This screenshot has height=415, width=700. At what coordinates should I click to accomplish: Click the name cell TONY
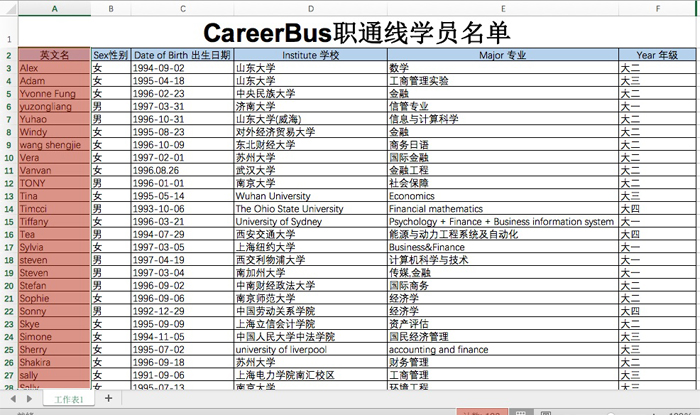click(x=54, y=183)
